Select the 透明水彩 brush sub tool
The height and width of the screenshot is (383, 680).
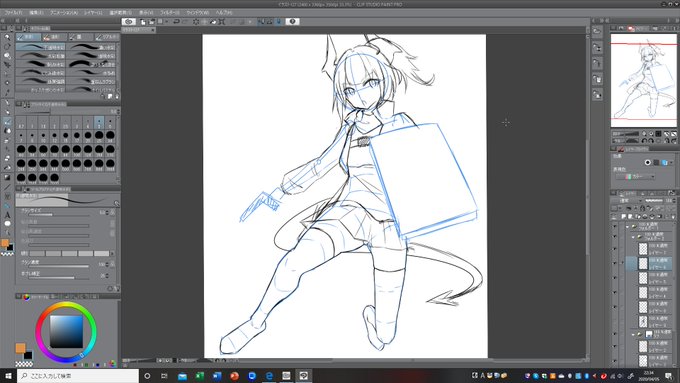[92, 56]
